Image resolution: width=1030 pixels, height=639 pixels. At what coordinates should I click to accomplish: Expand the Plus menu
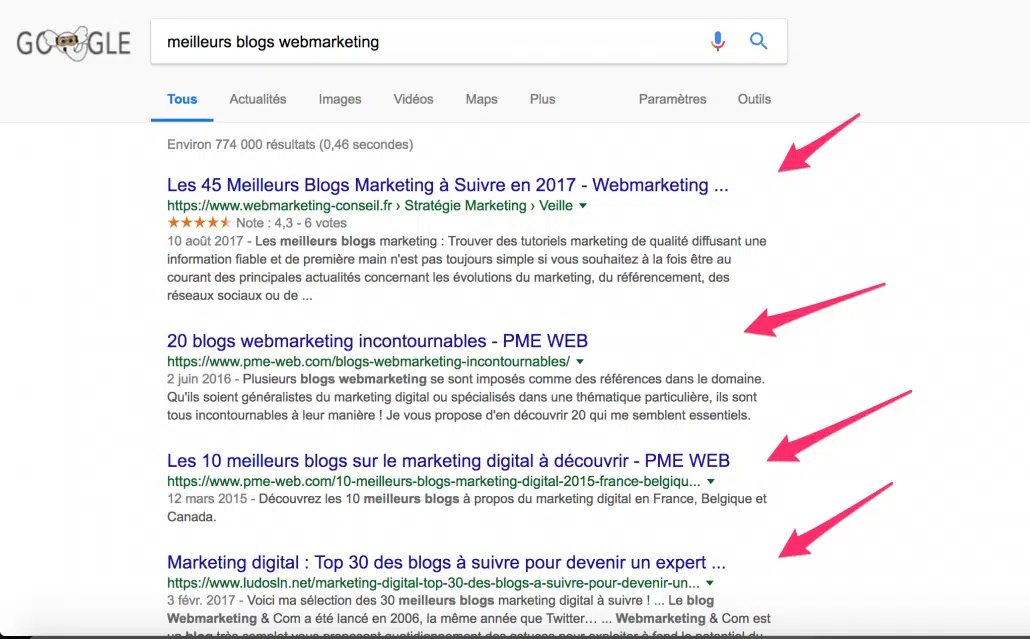(x=543, y=99)
